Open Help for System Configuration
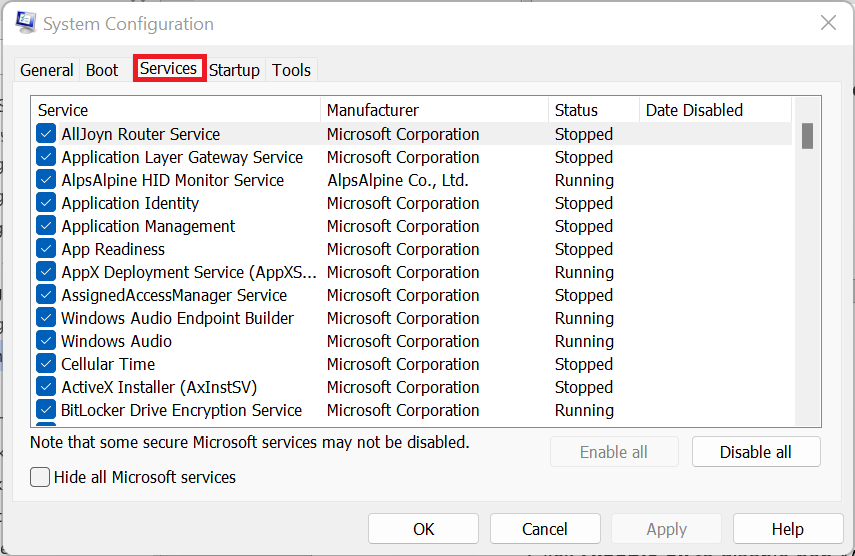 (788, 529)
